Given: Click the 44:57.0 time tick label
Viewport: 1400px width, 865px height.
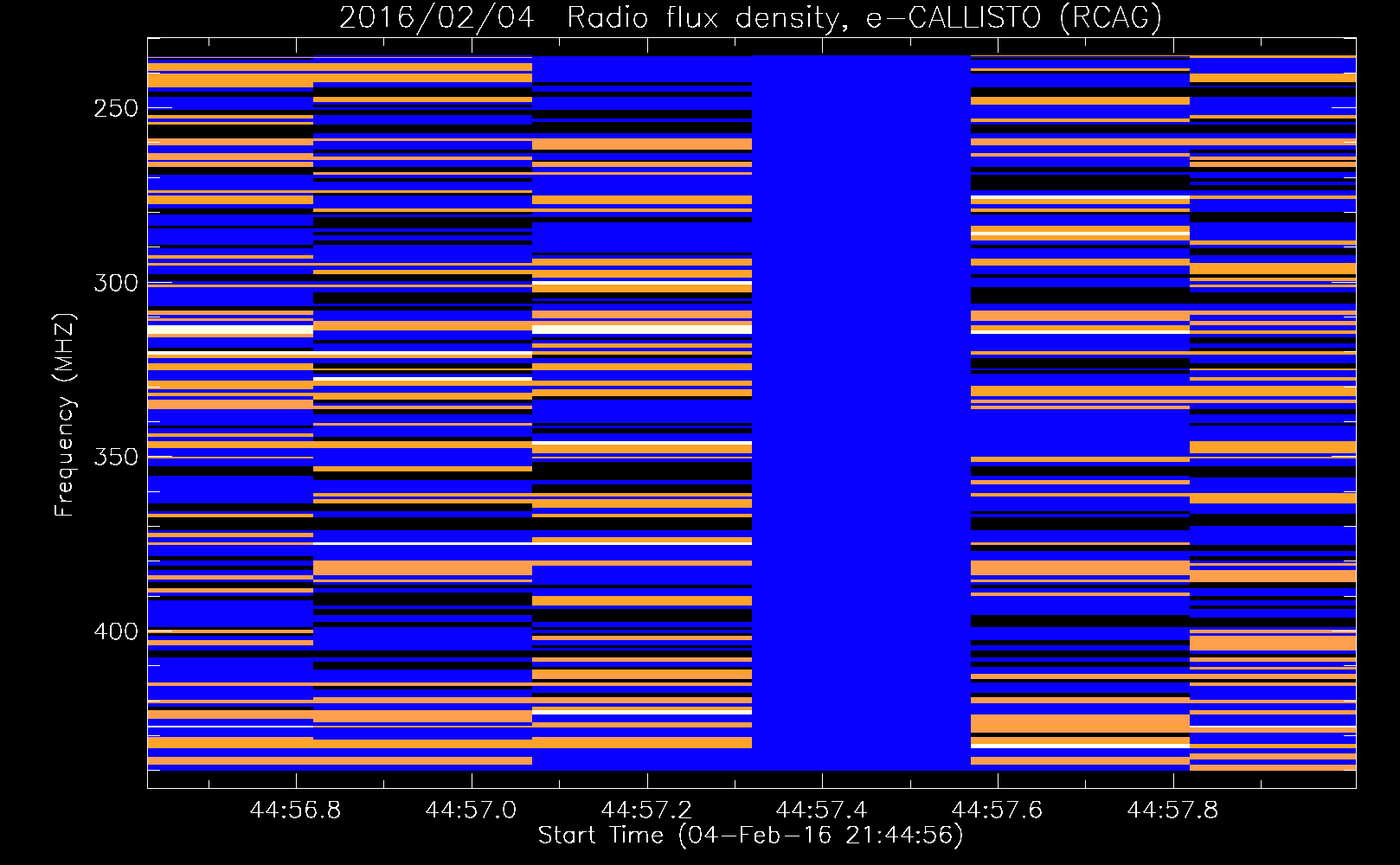Looking at the screenshot, I should click(x=471, y=810).
